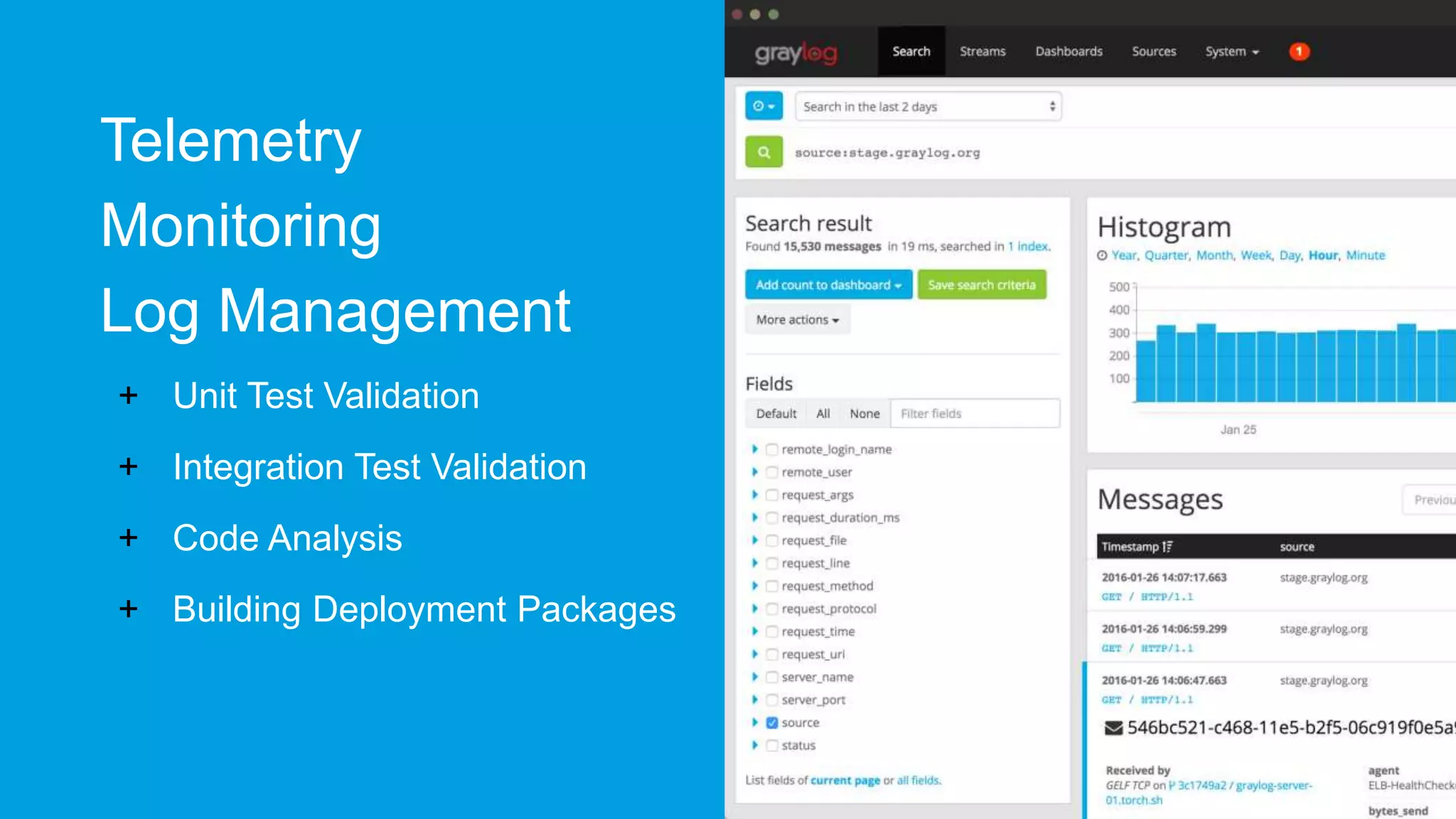Screen dimensions: 1456x819
Task: Set histogram resolution to Year
Action: tap(1123, 255)
